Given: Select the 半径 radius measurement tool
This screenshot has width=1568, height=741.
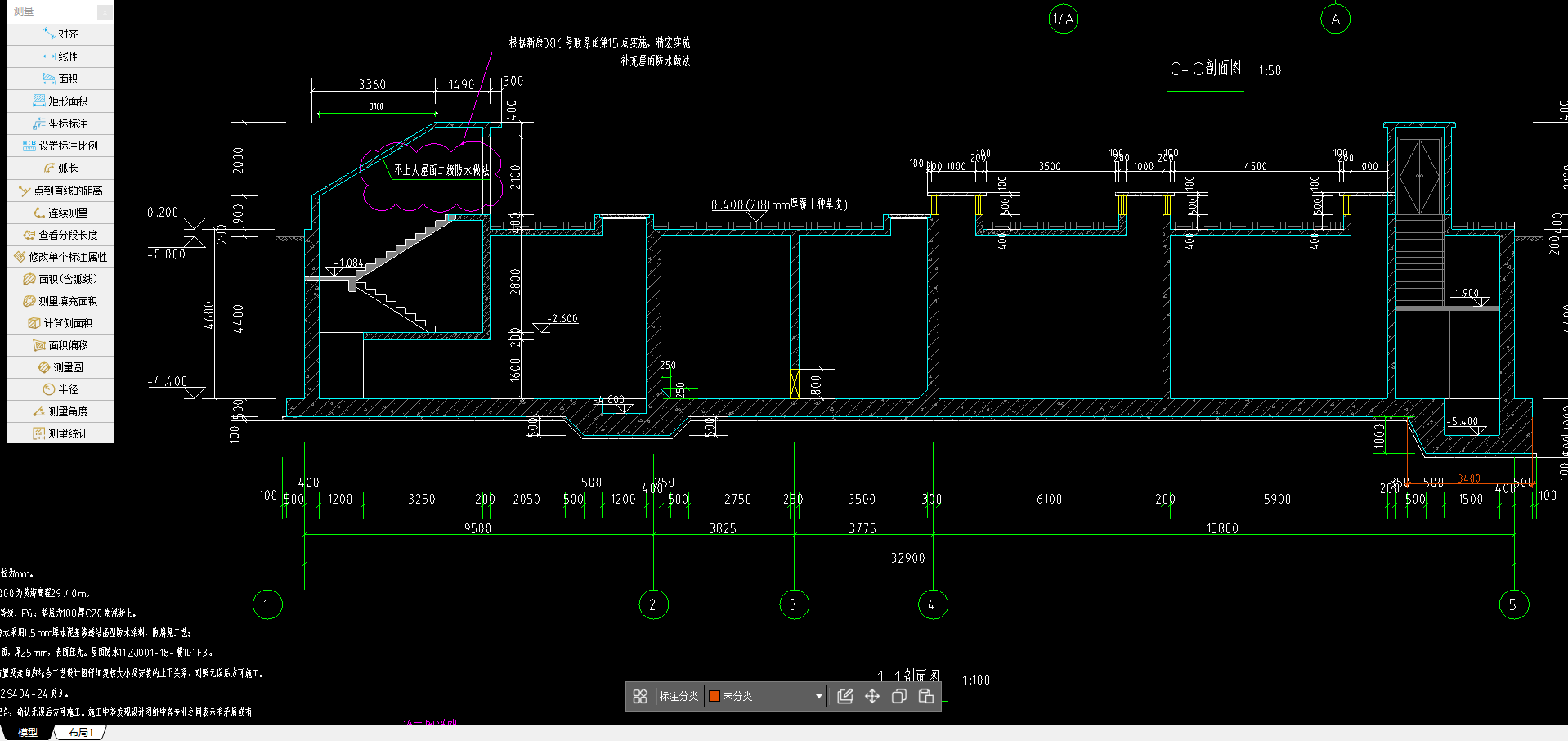Looking at the screenshot, I should click(60, 389).
